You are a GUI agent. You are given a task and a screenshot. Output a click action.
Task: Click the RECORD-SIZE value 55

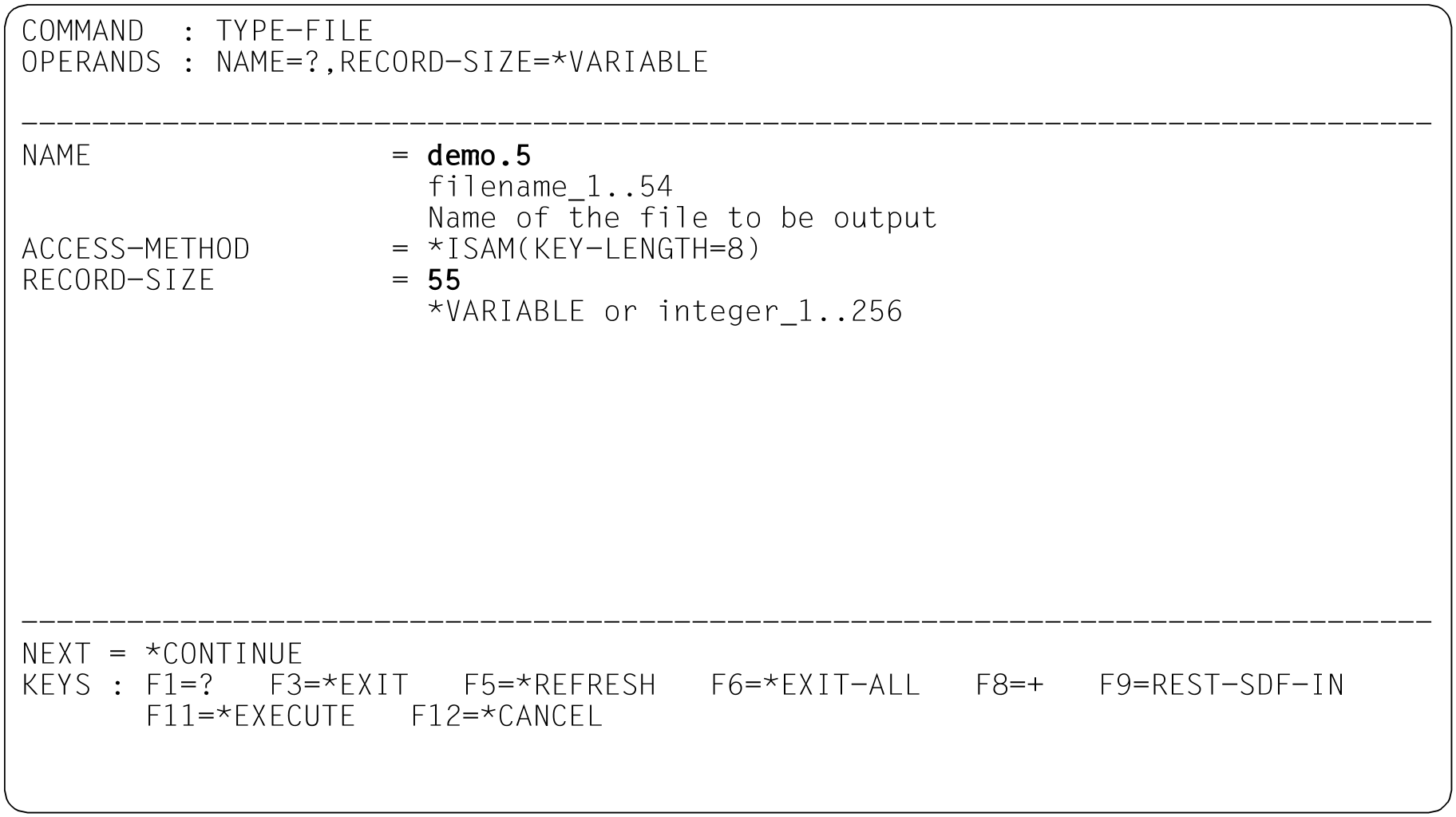(444, 280)
